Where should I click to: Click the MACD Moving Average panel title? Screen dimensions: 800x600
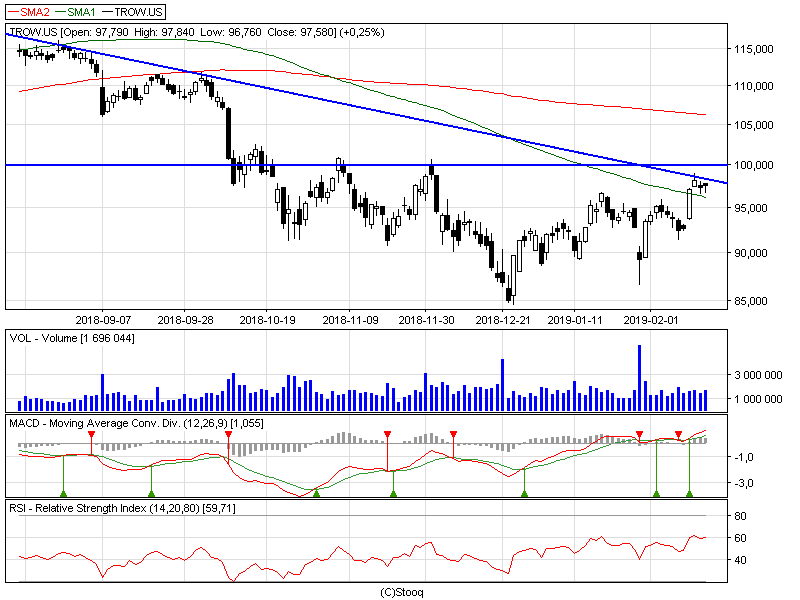coord(136,423)
